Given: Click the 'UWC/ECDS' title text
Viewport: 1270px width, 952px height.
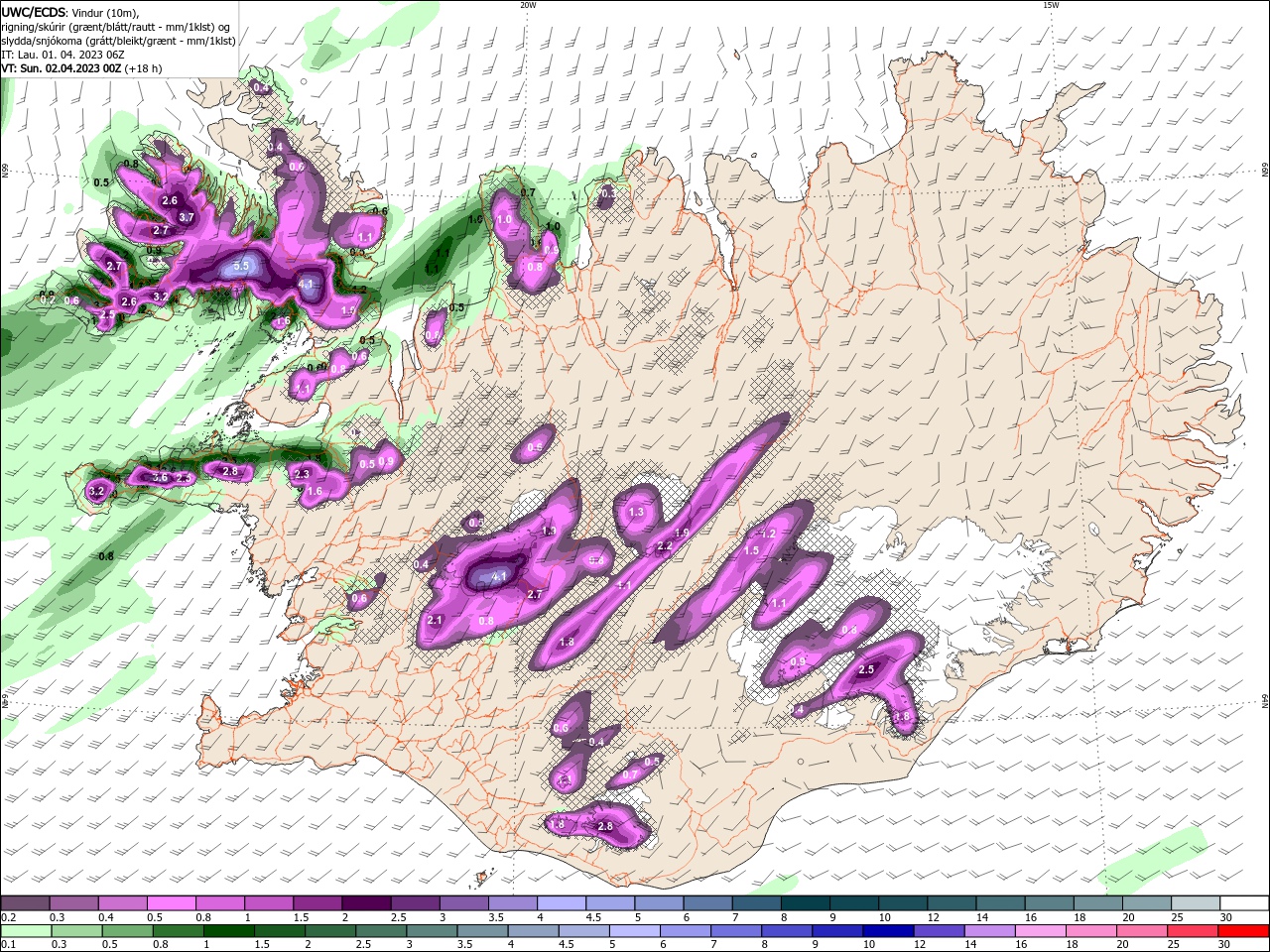Looking at the screenshot, I should pyautogui.click(x=34, y=12).
